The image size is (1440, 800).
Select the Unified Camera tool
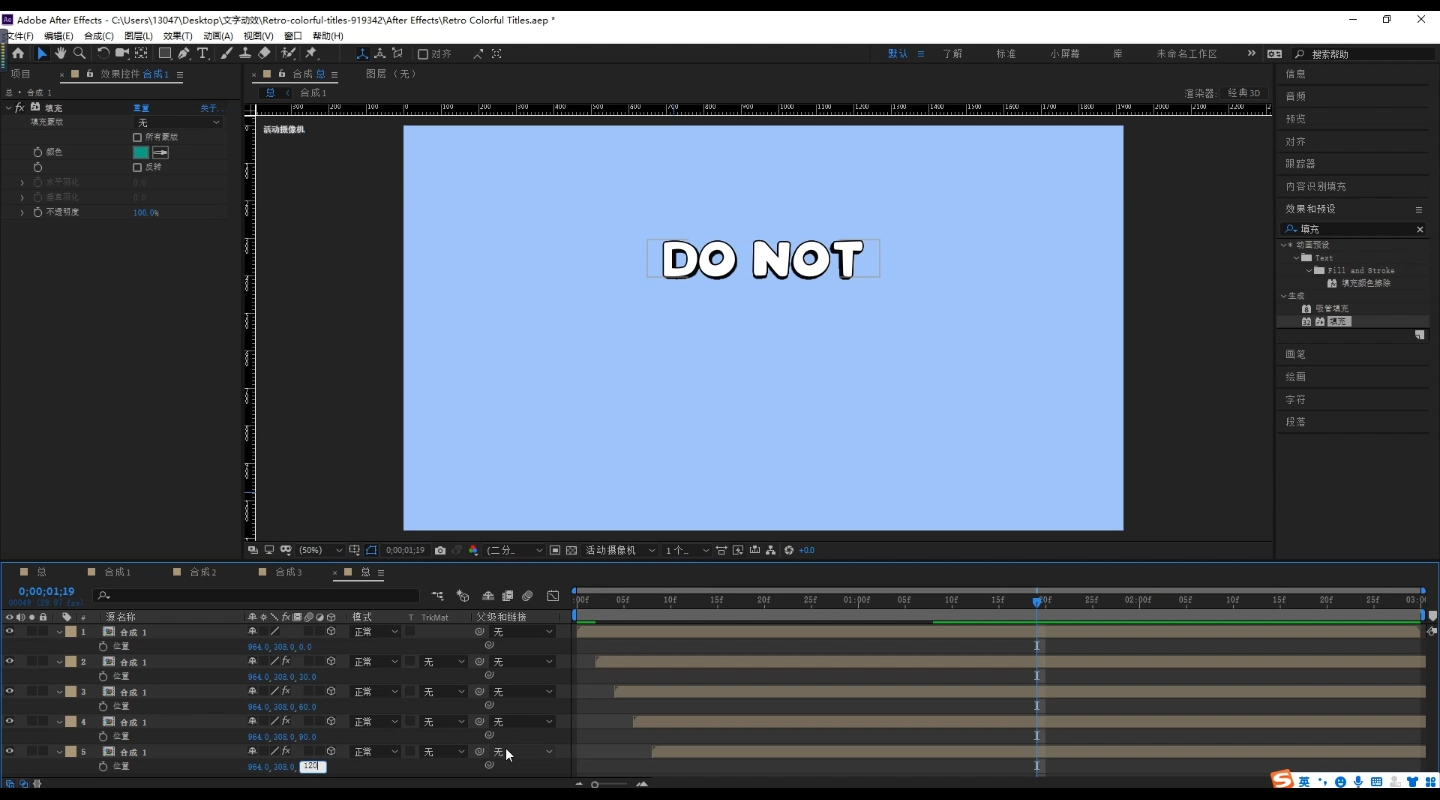[122, 53]
